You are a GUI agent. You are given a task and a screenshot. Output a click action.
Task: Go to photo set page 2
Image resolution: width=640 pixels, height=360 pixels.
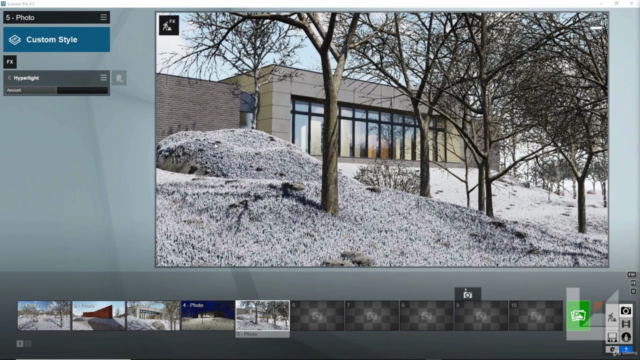coord(28,344)
